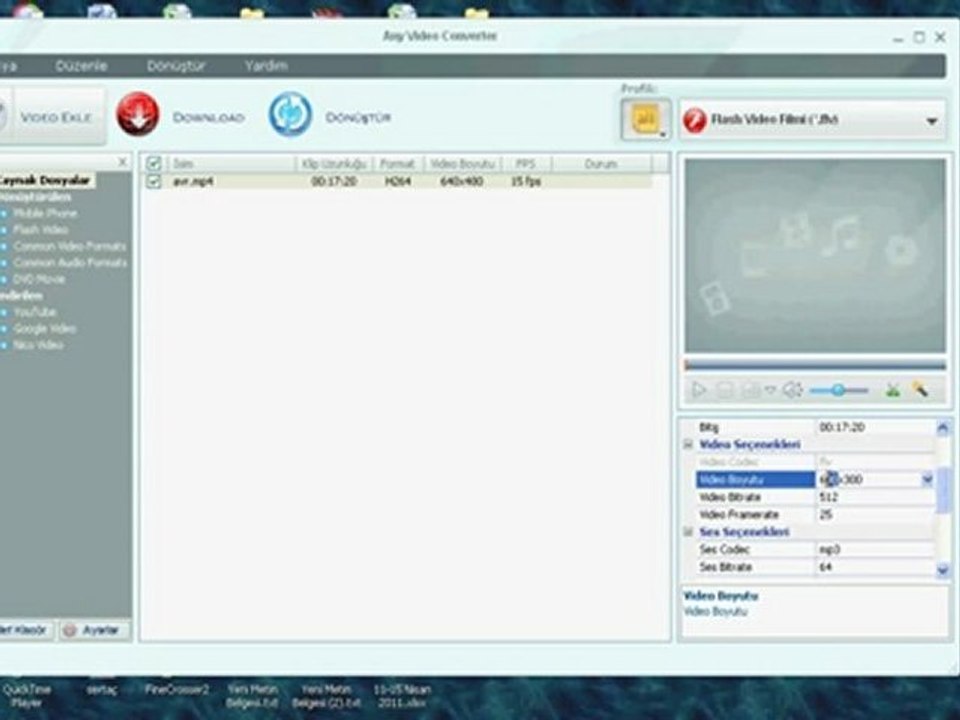Viewport: 960px width, 720px height.
Task: Select DVD Movie in the sidebar
Action: [39, 279]
